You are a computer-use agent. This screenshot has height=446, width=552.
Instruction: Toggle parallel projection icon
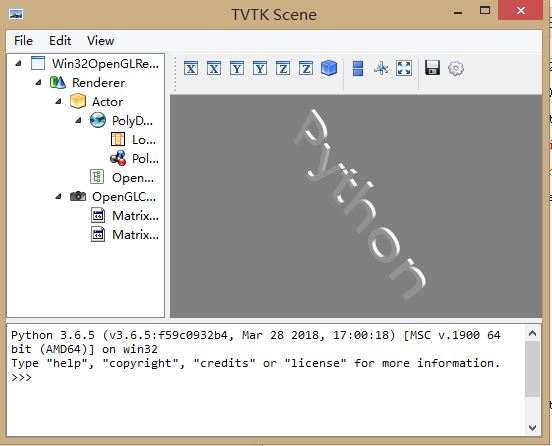[358, 68]
